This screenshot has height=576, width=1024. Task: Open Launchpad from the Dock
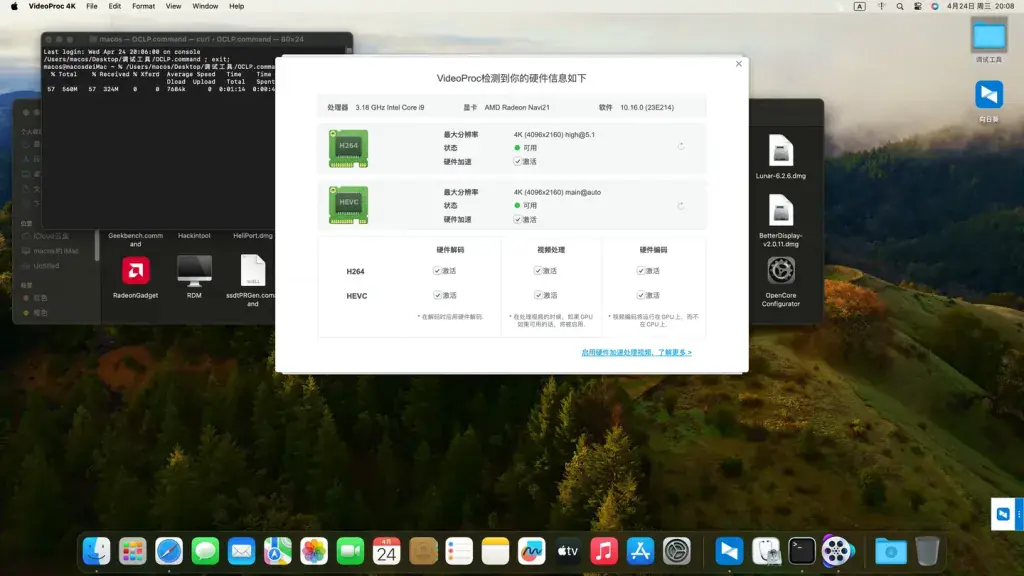[x=133, y=551]
